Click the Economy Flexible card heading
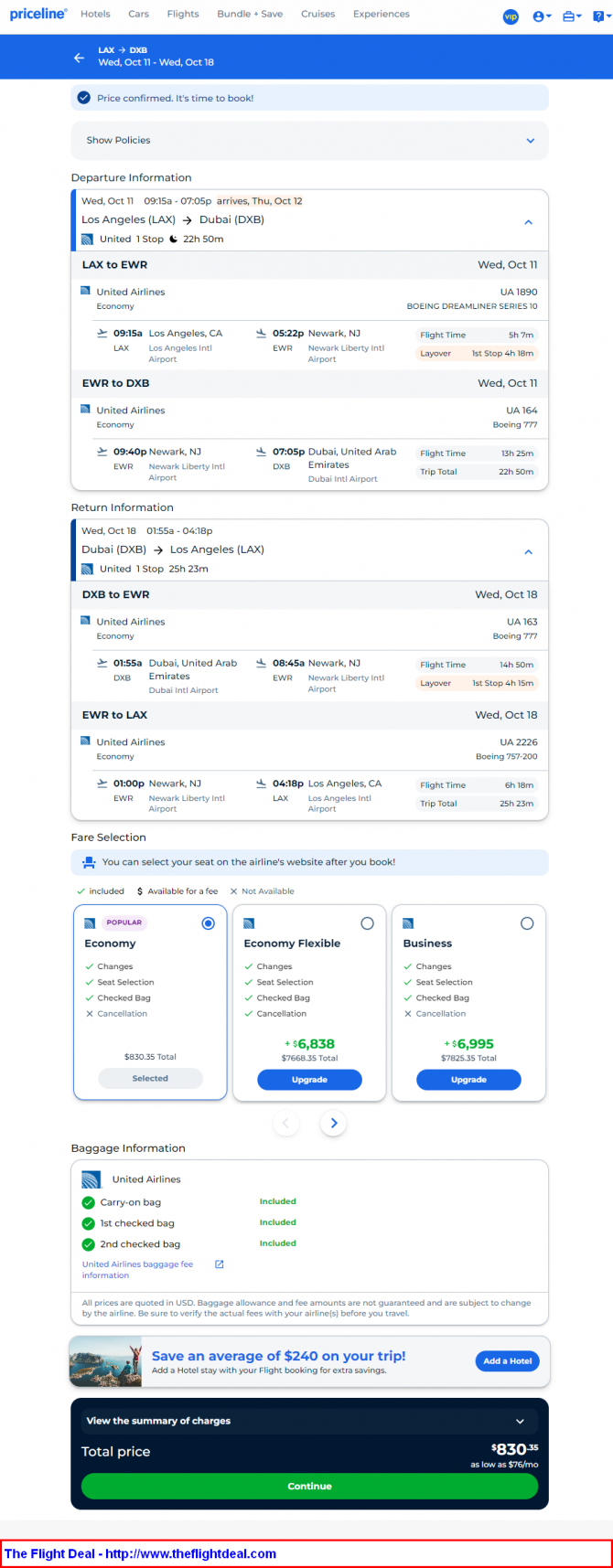This screenshot has height=1568, width=613. 292,944
